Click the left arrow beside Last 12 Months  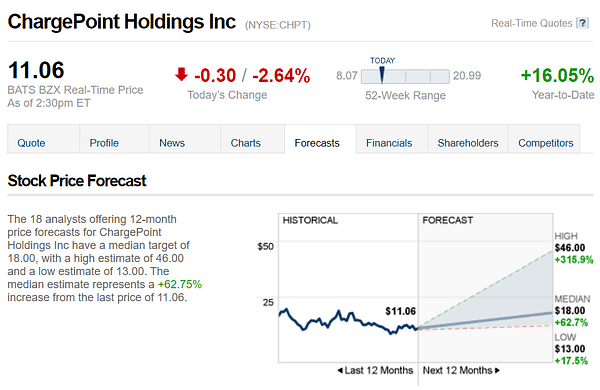tap(340, 370)
